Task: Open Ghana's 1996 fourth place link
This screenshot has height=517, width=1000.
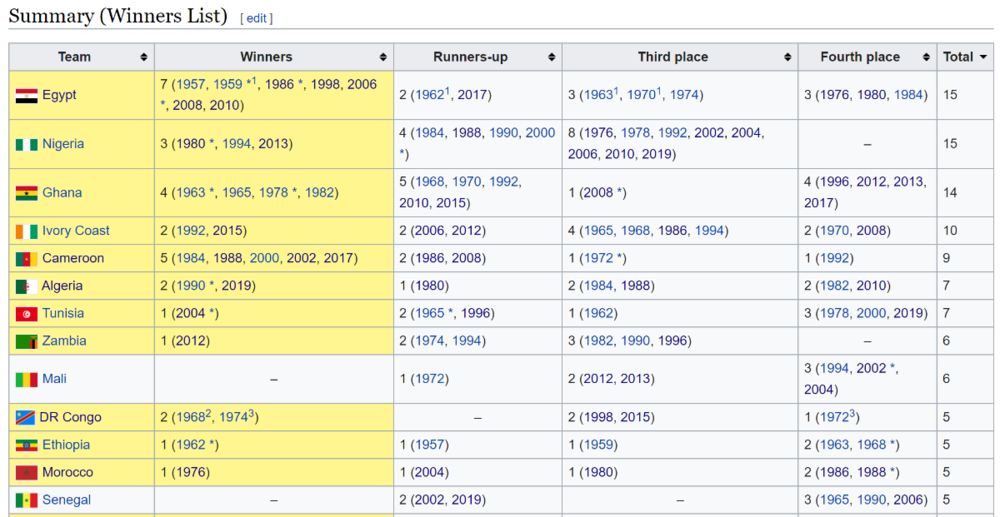Action: 835,182
